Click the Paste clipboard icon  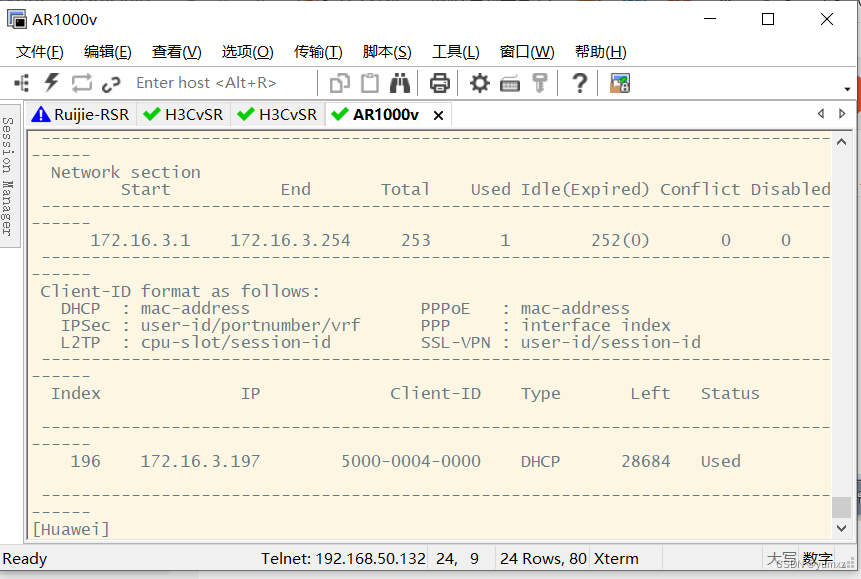click(369, 82)
